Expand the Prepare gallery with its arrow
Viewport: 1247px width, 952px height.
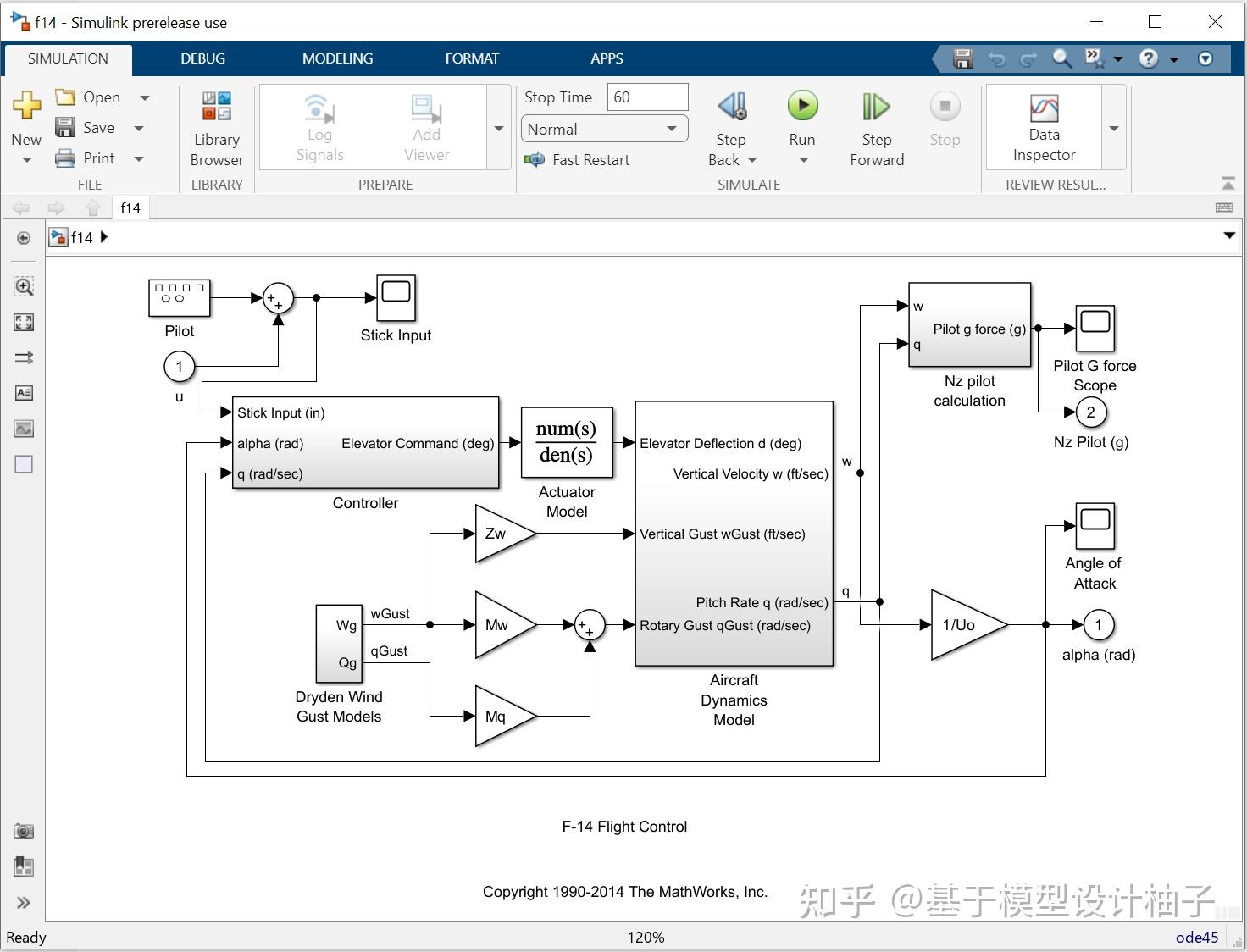(498, 128)
